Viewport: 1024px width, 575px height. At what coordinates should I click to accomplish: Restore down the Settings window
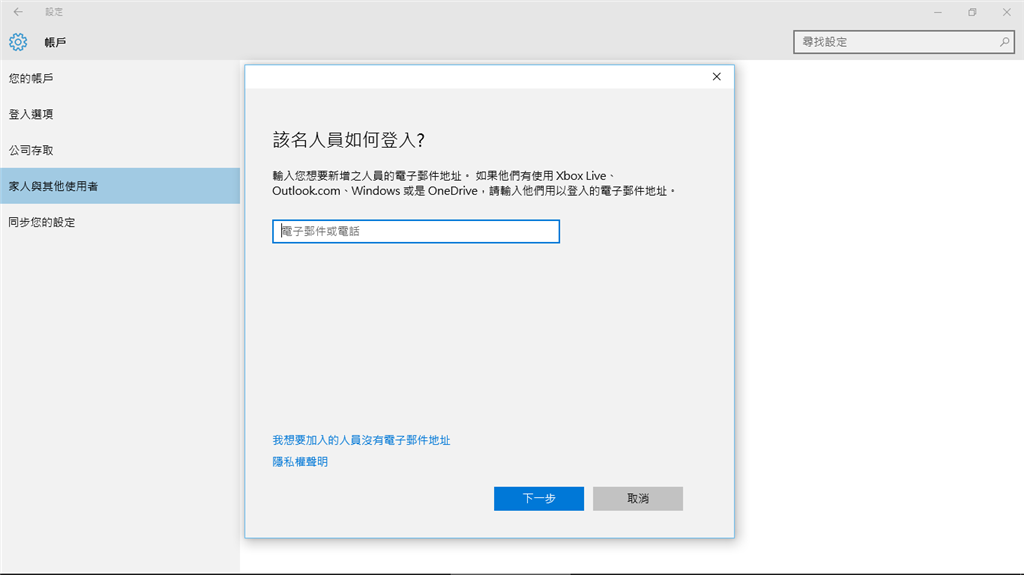pyautogui.click(x=972, y=12)
